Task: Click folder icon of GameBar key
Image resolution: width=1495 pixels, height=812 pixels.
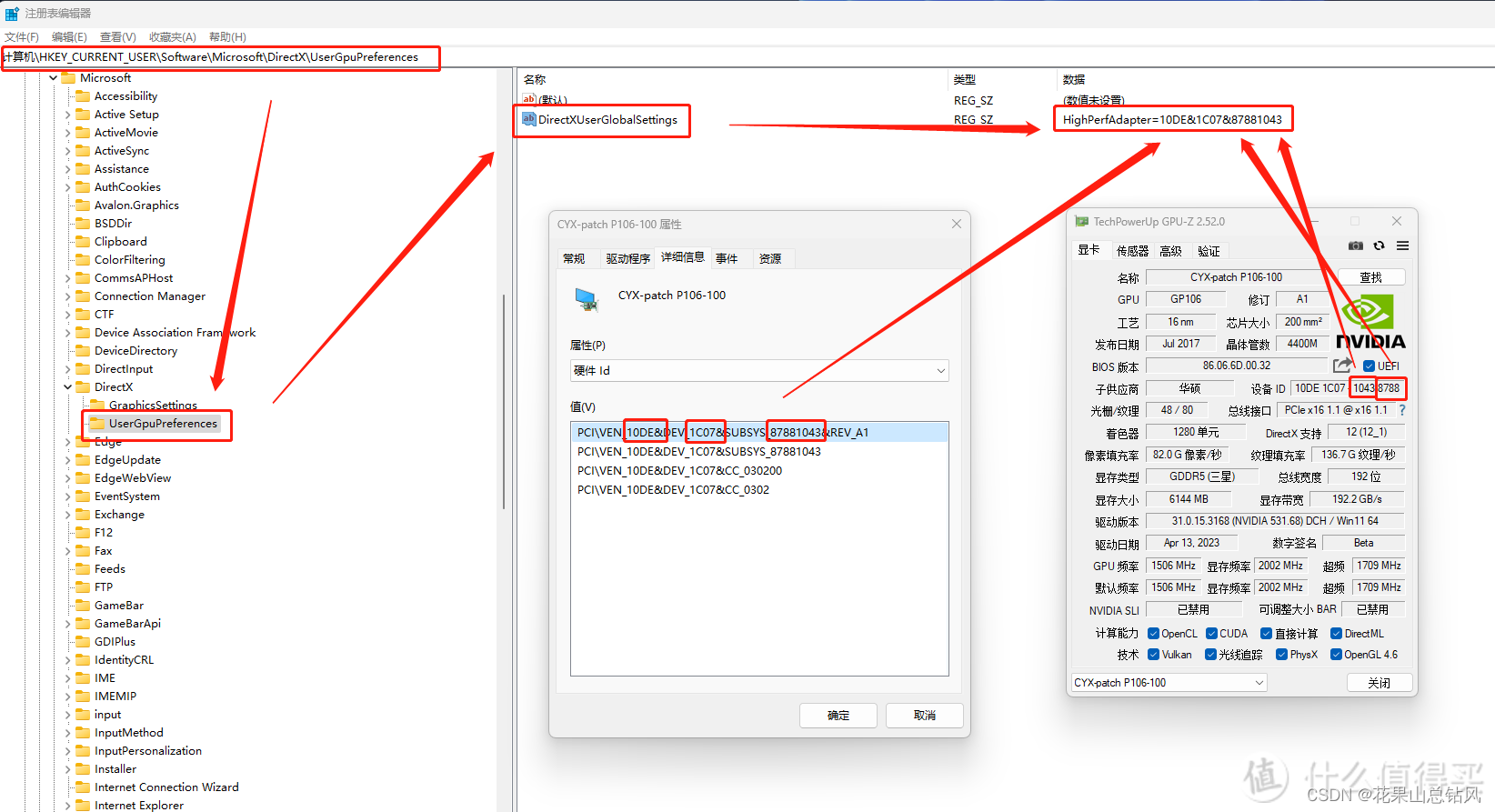Action: [83, 605]
